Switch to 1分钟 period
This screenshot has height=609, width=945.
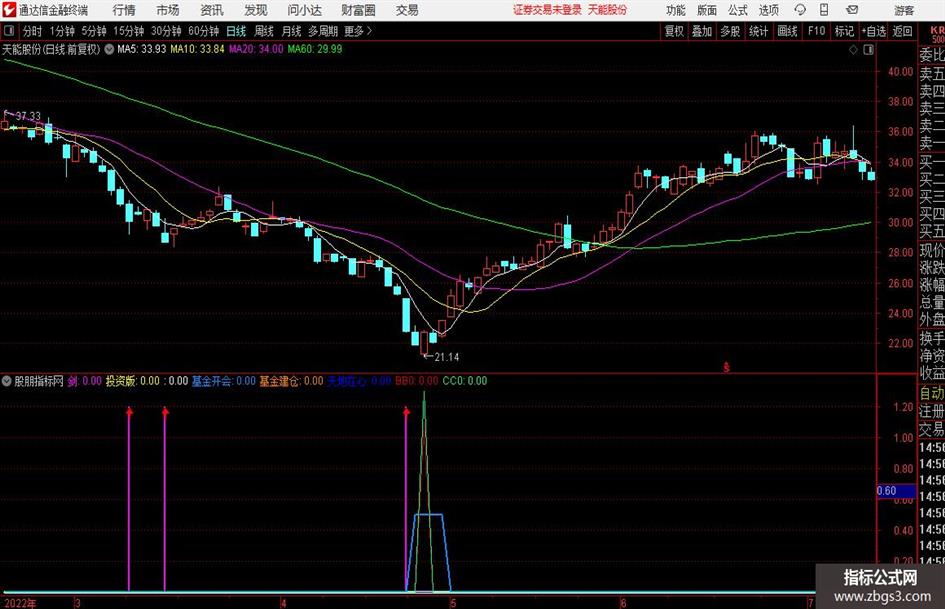point(61,31)
